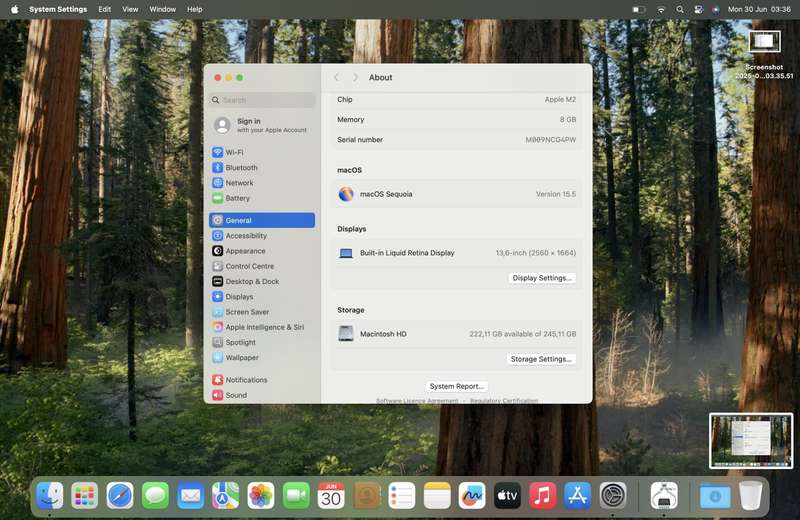The width and height of the screenshot is (800, 520).
Task: Open Wi-Fi settings in sidebar
Action: coord(262,152)
